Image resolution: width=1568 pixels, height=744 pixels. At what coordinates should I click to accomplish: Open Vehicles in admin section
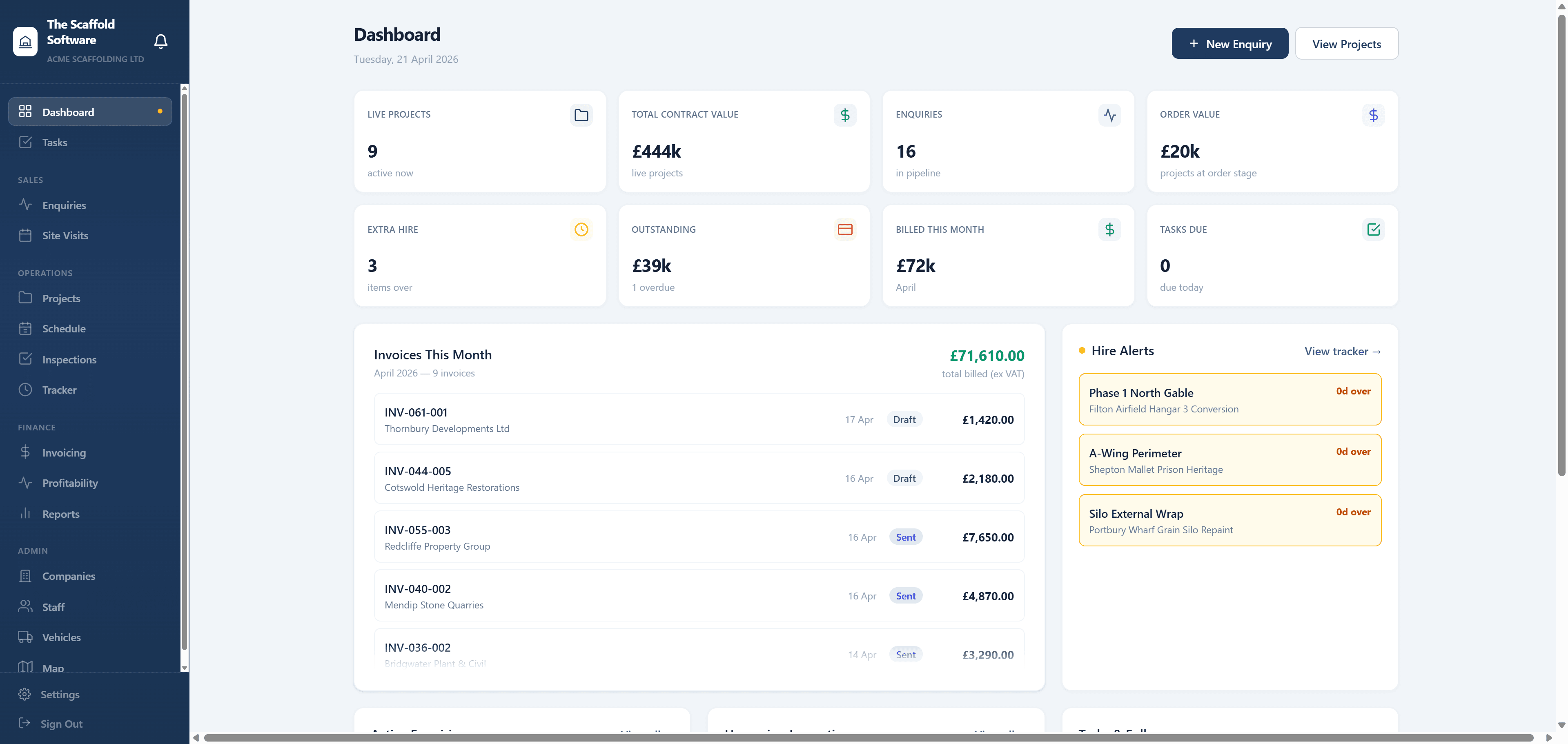(90, 637)
